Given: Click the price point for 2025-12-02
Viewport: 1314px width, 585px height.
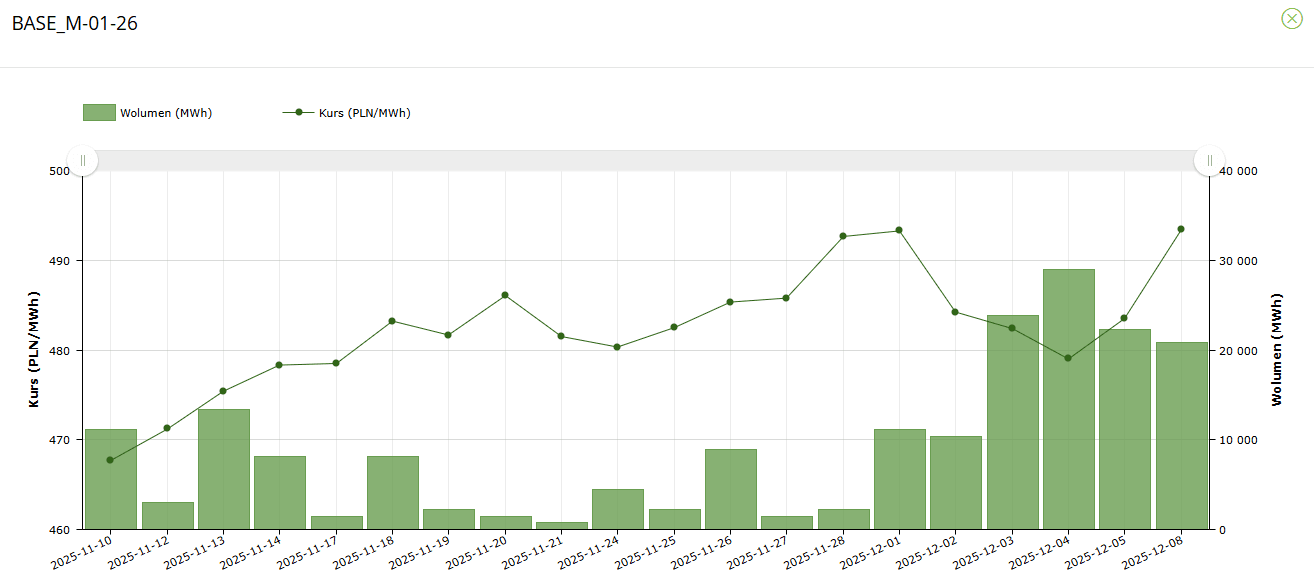Looking at the screenshot, I should click(955, 312).
